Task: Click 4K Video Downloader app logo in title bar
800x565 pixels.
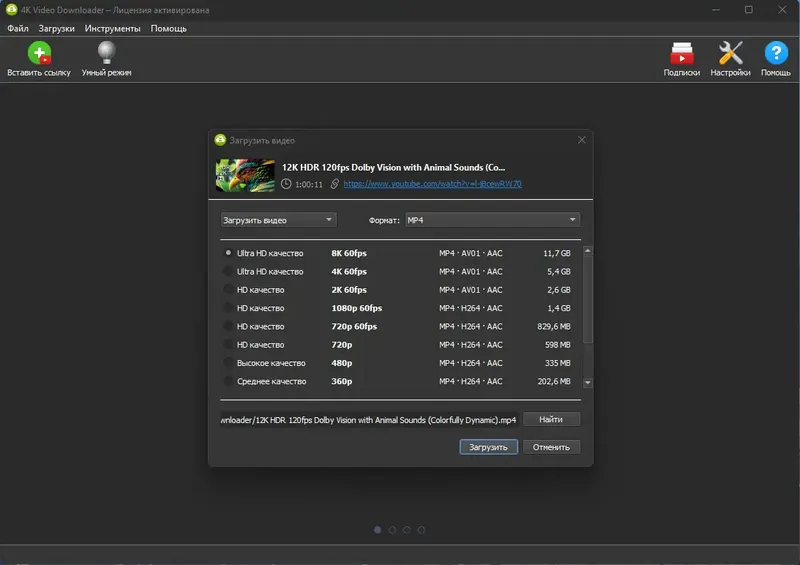Action: 11,10
